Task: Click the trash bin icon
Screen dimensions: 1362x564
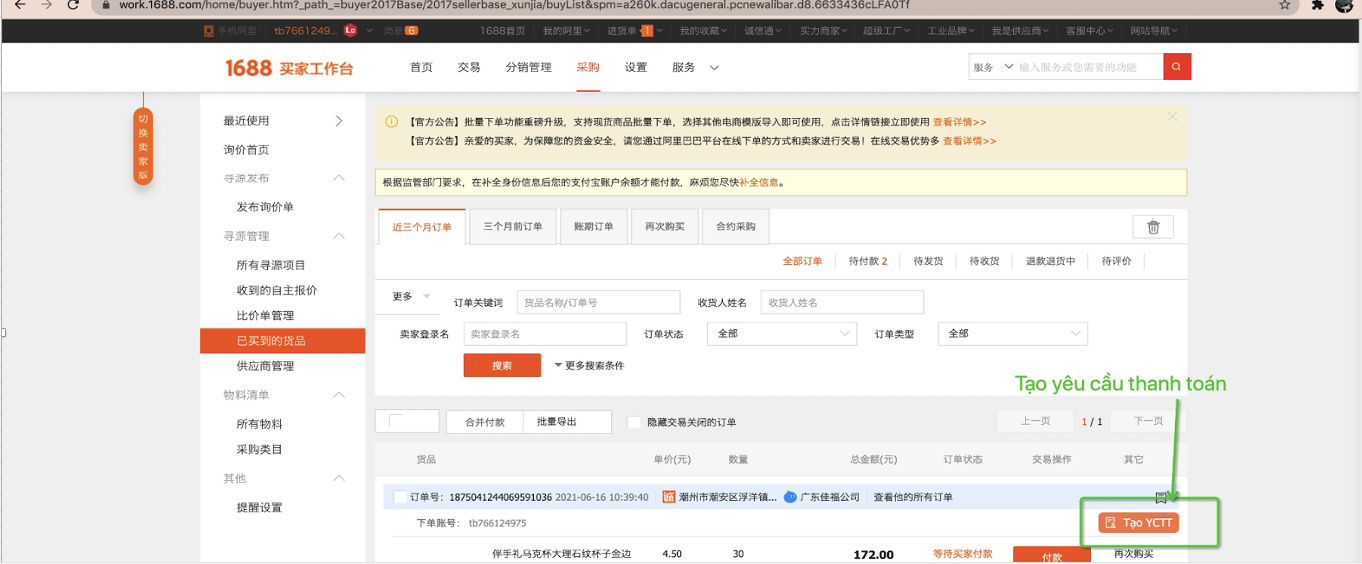Action: 1153,227
